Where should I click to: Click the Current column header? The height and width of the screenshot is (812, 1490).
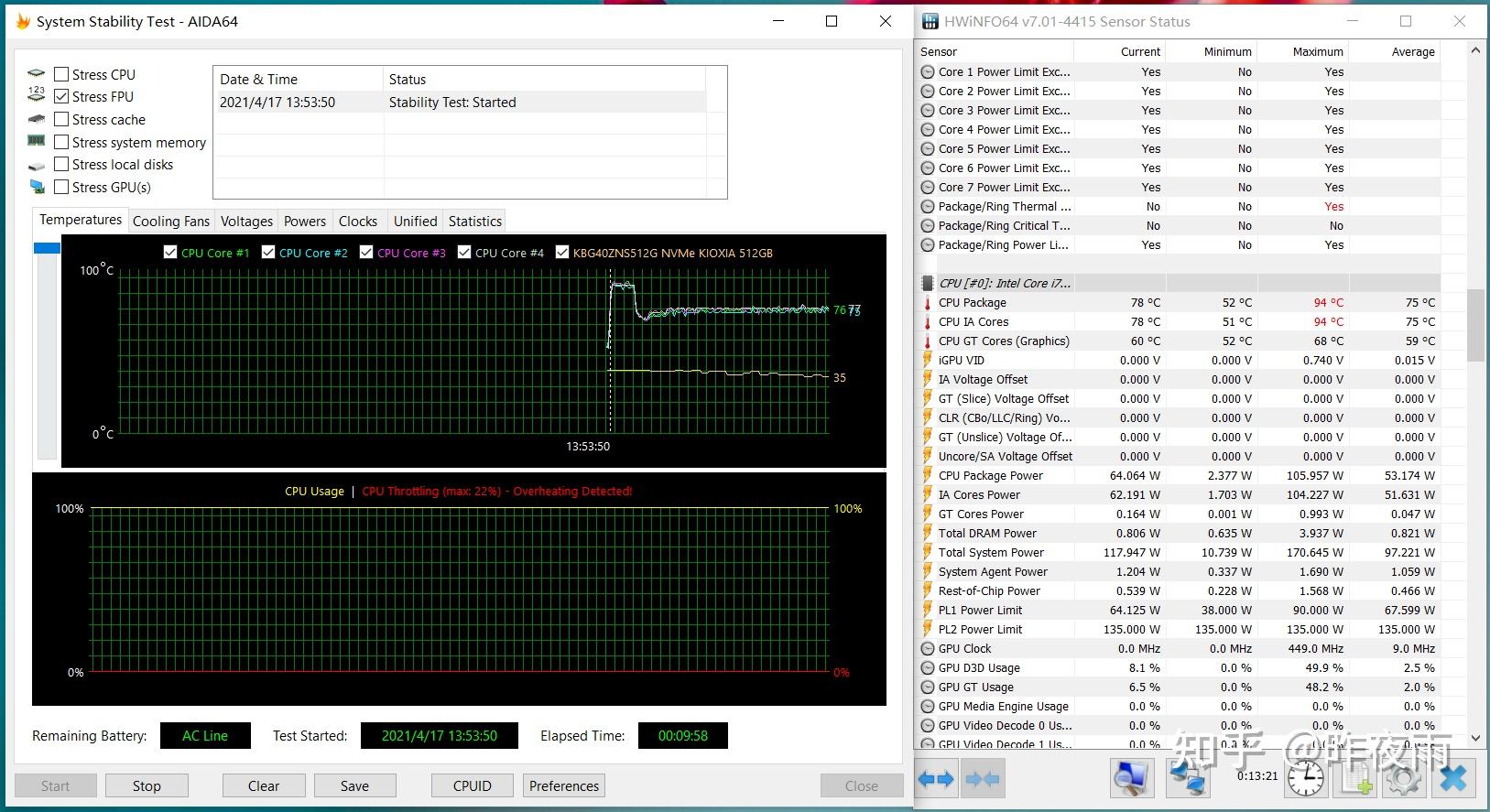coord(1119,52)
